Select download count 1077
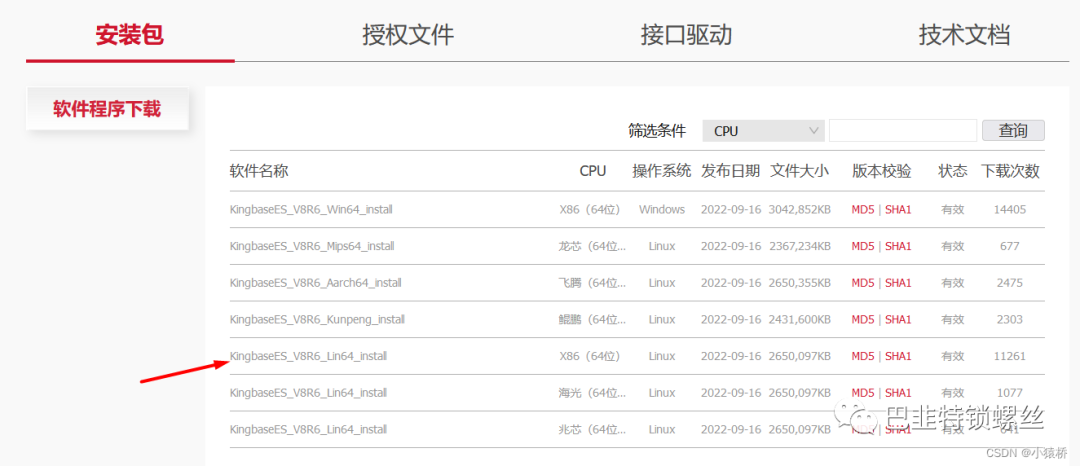This screenshot has height=466, width=1080. coord(1010,393)
